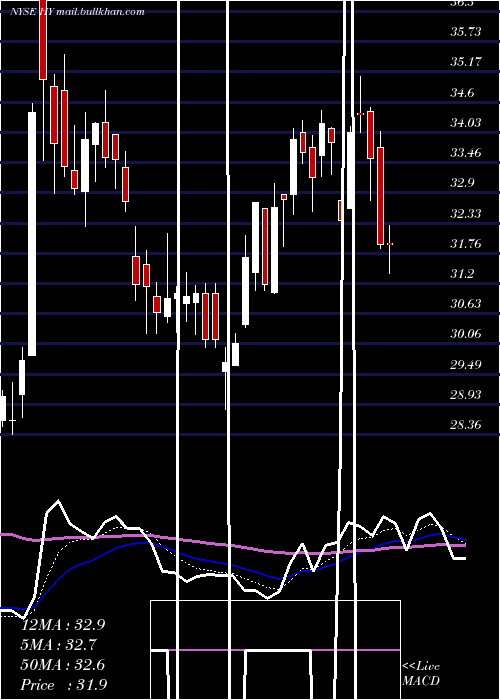Click the NYSE HY mail.bullkhan.com title text
This screenshot has width=500, height=700.
click(x=77, y=12)
